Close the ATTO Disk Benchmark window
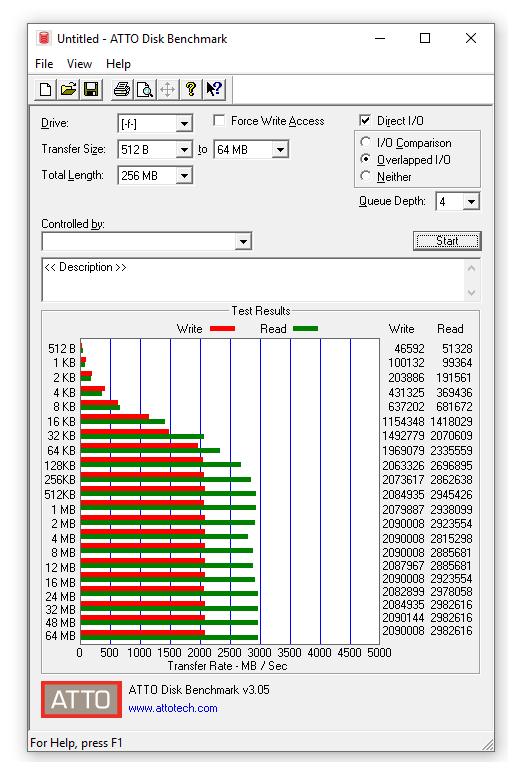Screen dimensions: 508x762 pos(471,38)
